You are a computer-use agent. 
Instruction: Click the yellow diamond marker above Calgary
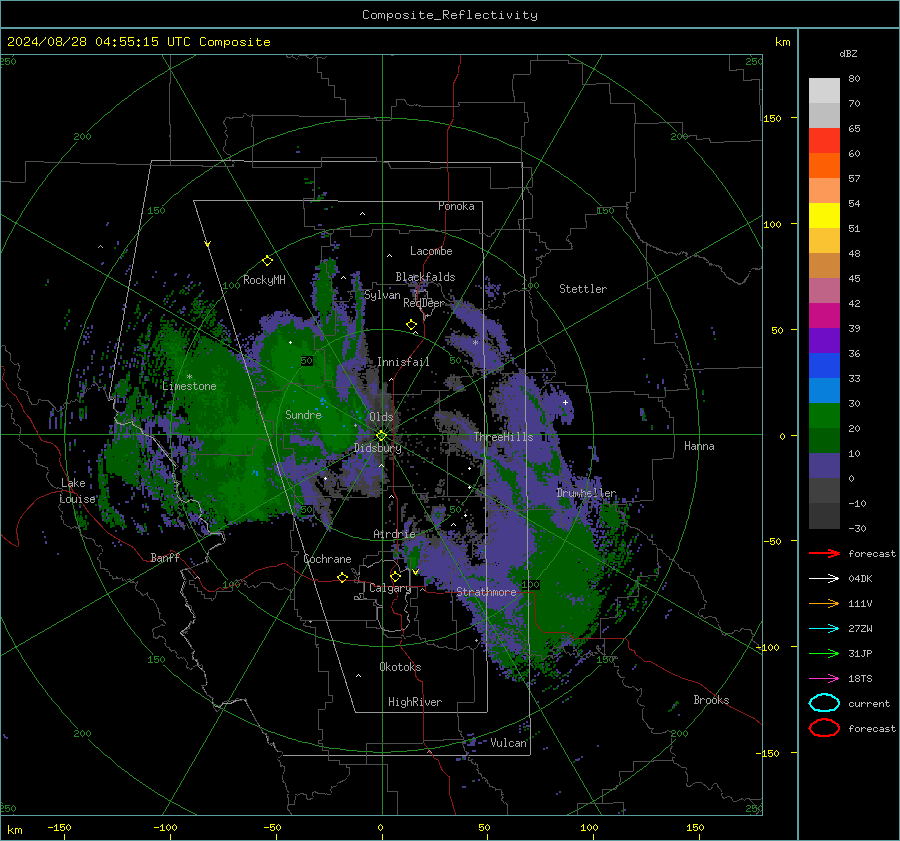point(395,576)
